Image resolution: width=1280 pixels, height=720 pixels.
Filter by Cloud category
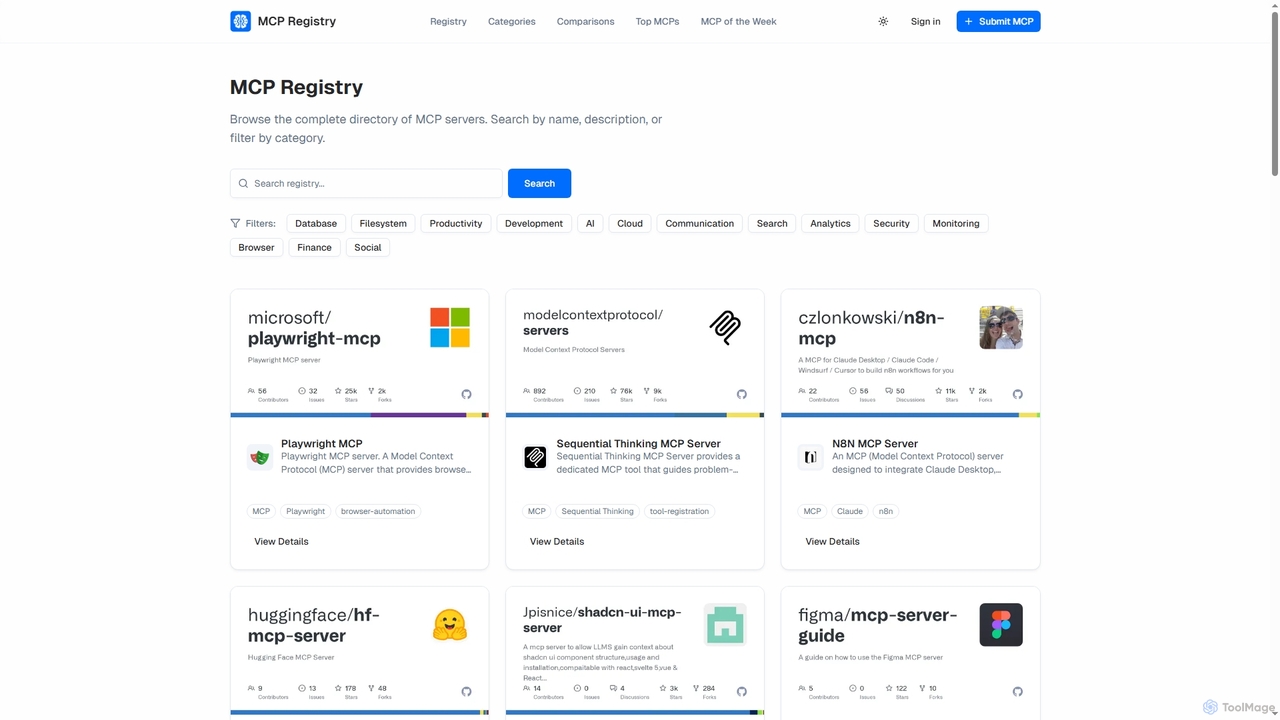(630, 223)
